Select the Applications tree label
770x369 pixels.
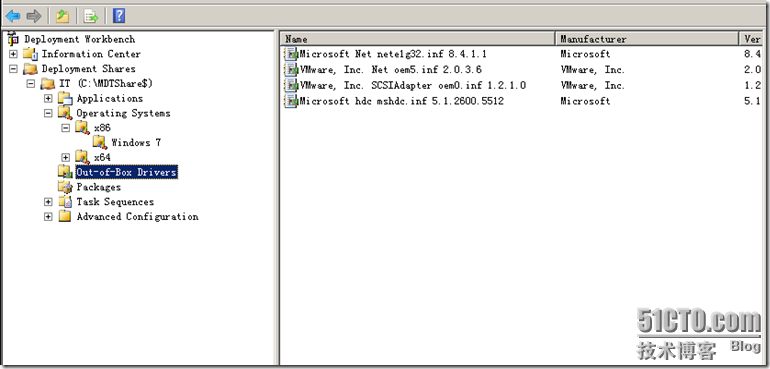(x=110, y=98)
